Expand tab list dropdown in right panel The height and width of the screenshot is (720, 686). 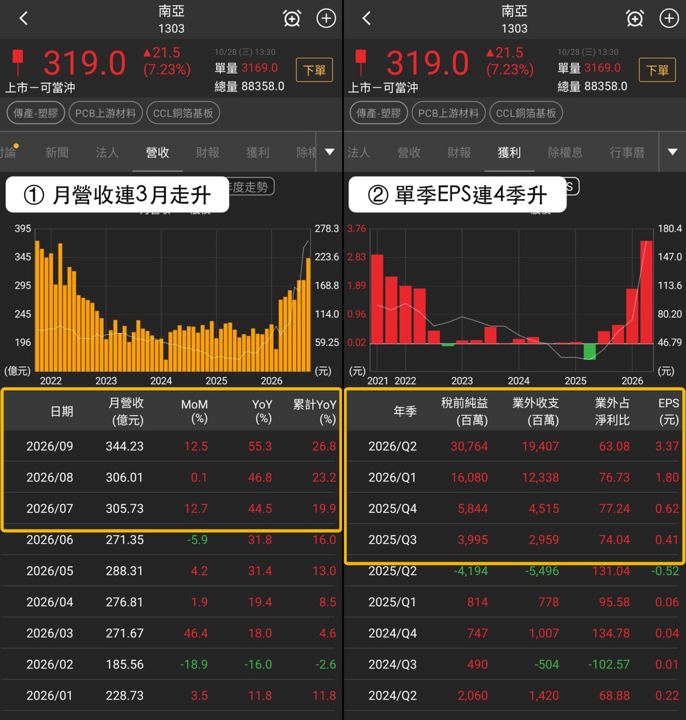pyautogui.click(x=672, y=152)
